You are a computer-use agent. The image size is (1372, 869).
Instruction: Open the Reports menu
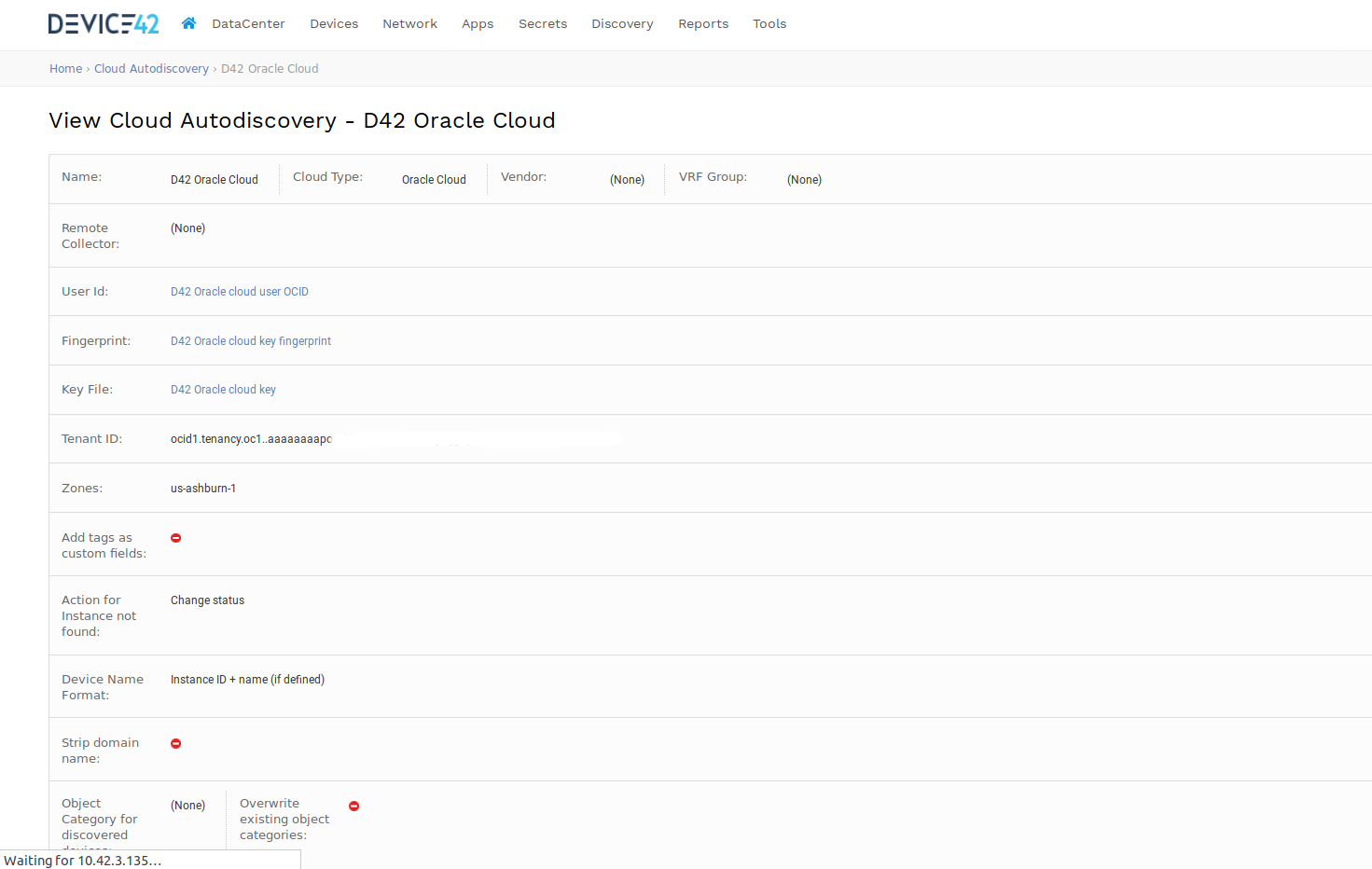tap(703, 24)
